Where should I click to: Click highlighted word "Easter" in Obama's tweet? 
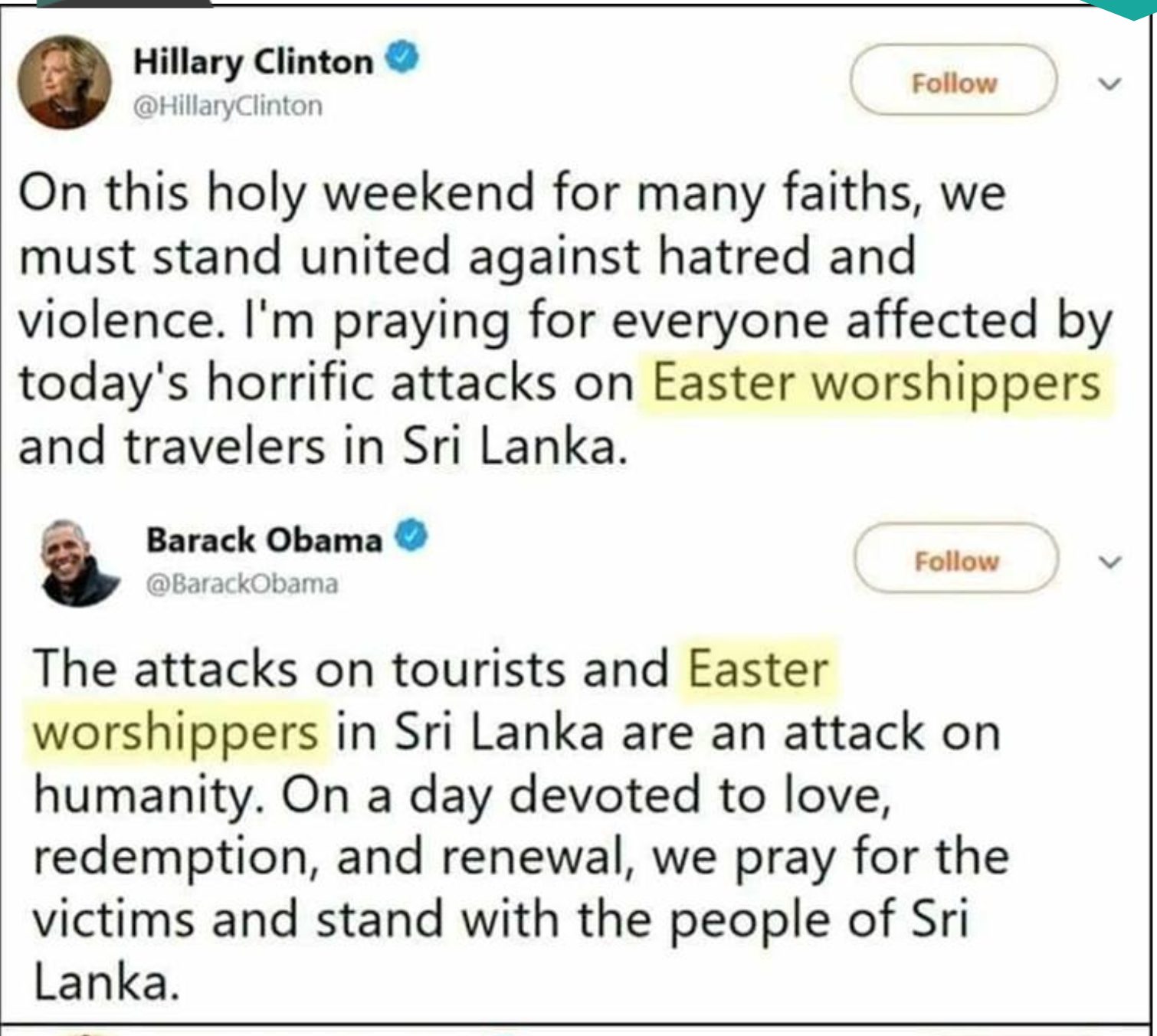(758, 669)
